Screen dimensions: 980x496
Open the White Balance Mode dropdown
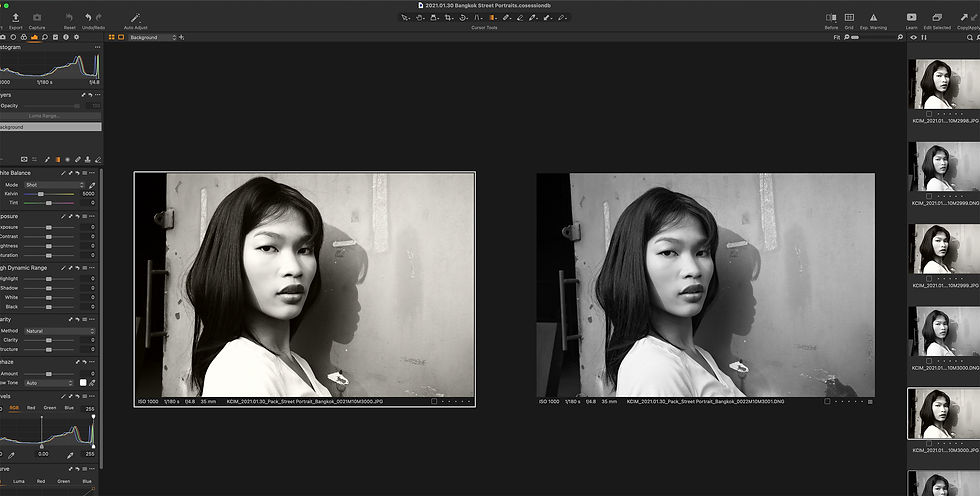pyautogui.click(x=54, y=185)
